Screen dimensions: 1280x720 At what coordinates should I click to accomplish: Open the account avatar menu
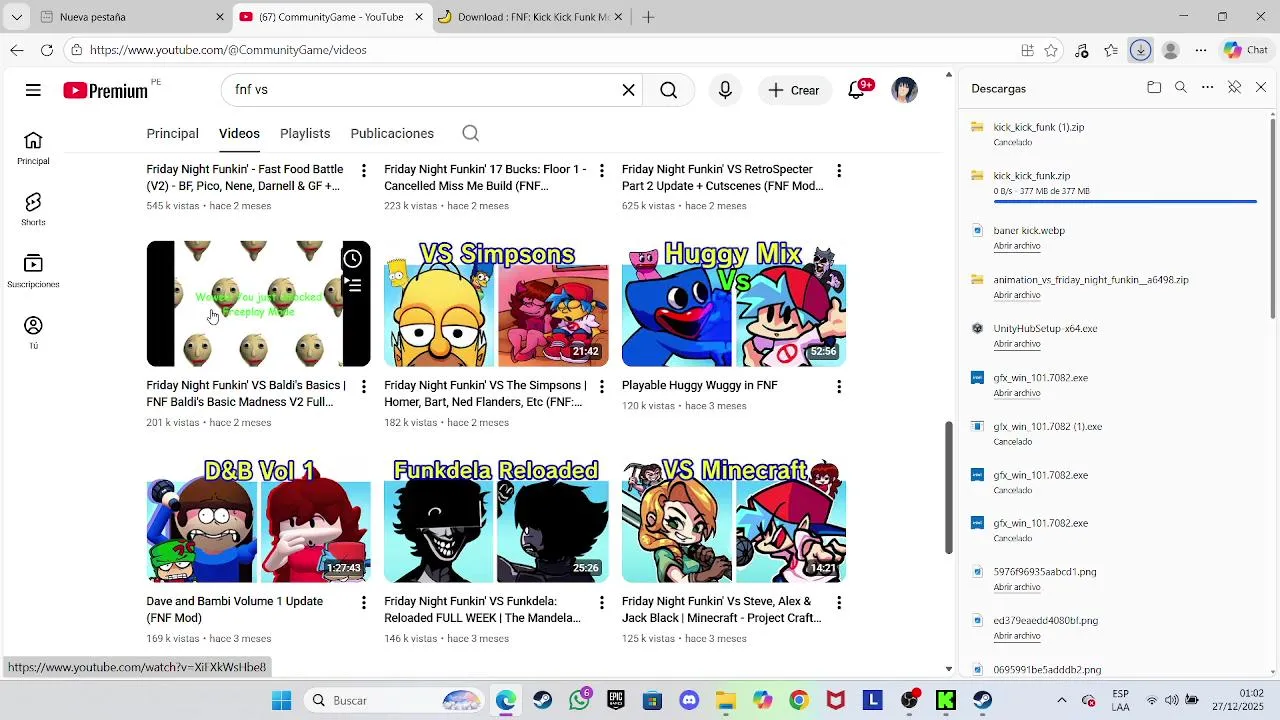coord(904,90)
